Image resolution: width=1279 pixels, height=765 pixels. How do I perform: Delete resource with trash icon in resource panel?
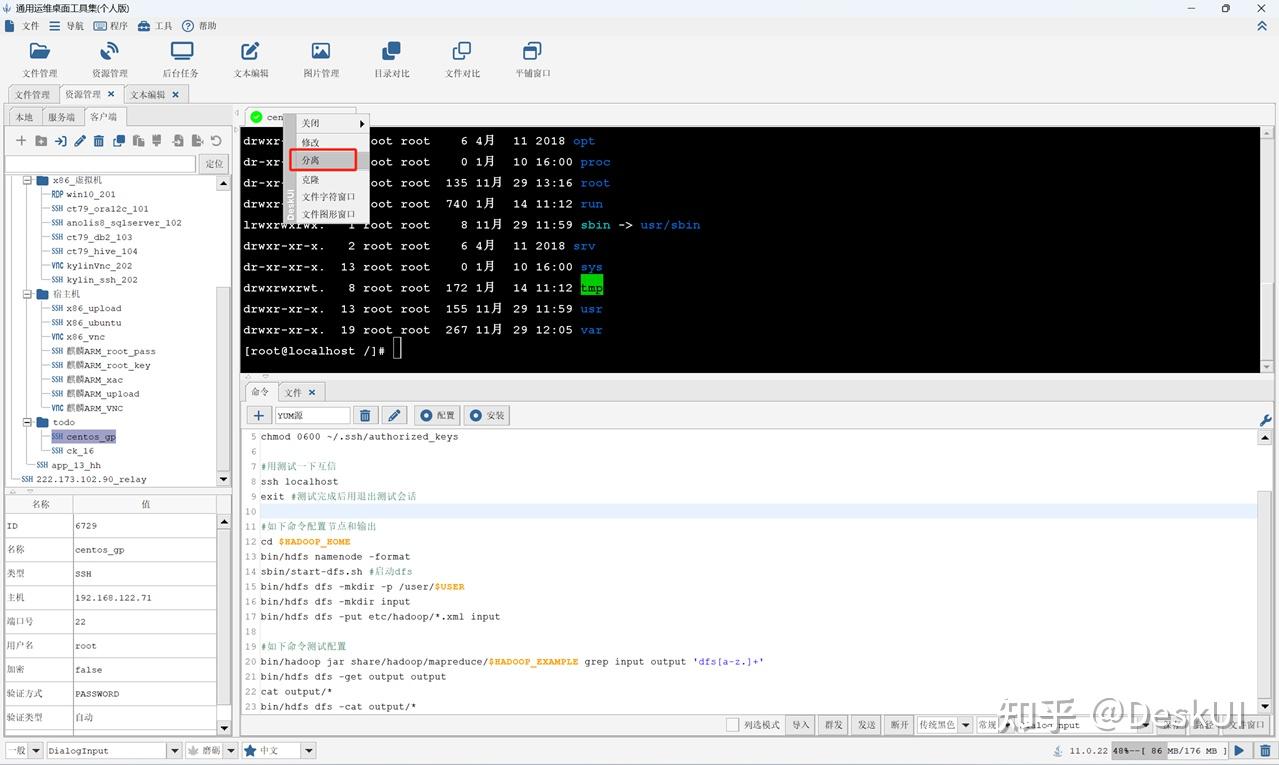[99, 141]
